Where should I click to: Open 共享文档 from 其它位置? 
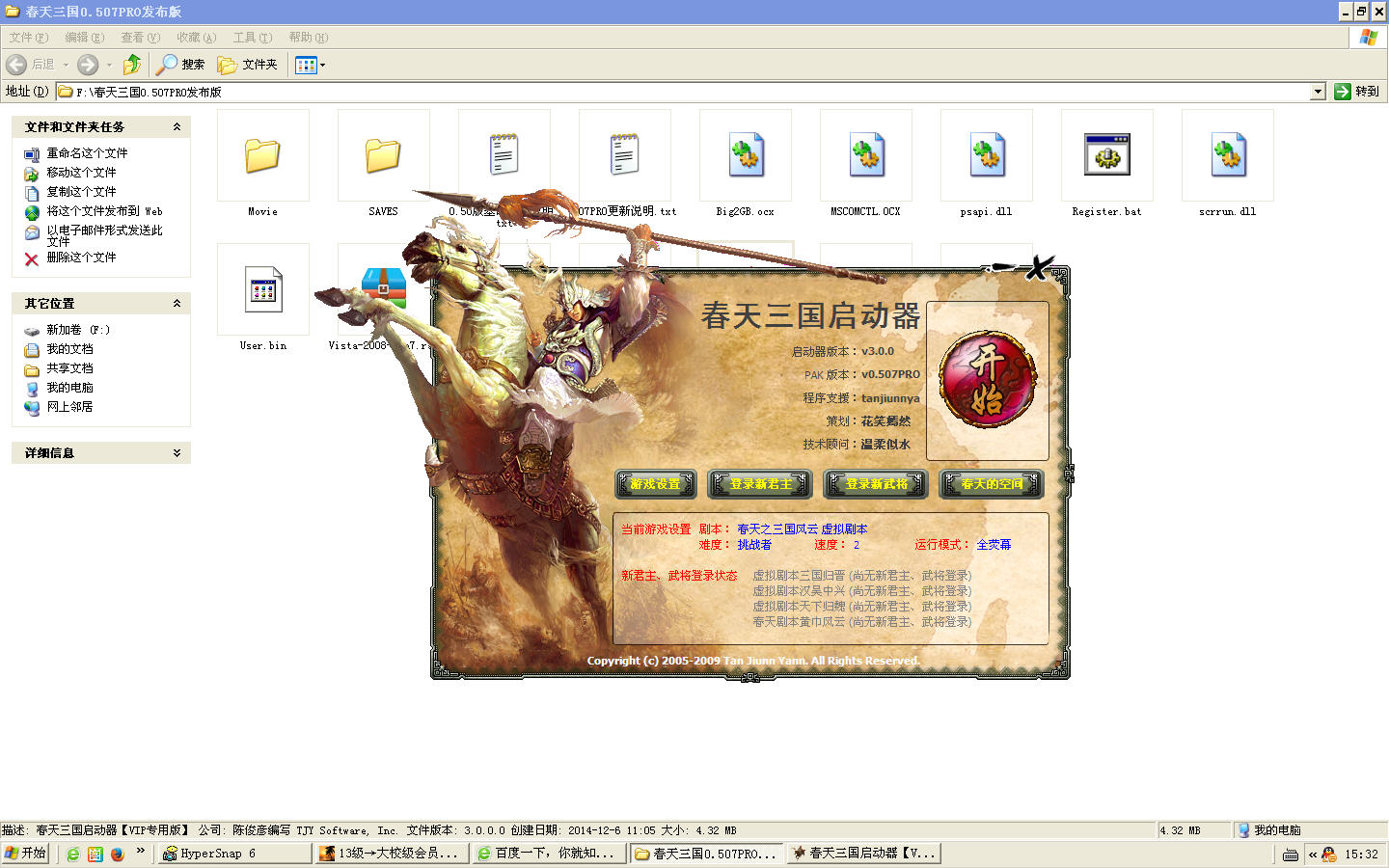69,368
